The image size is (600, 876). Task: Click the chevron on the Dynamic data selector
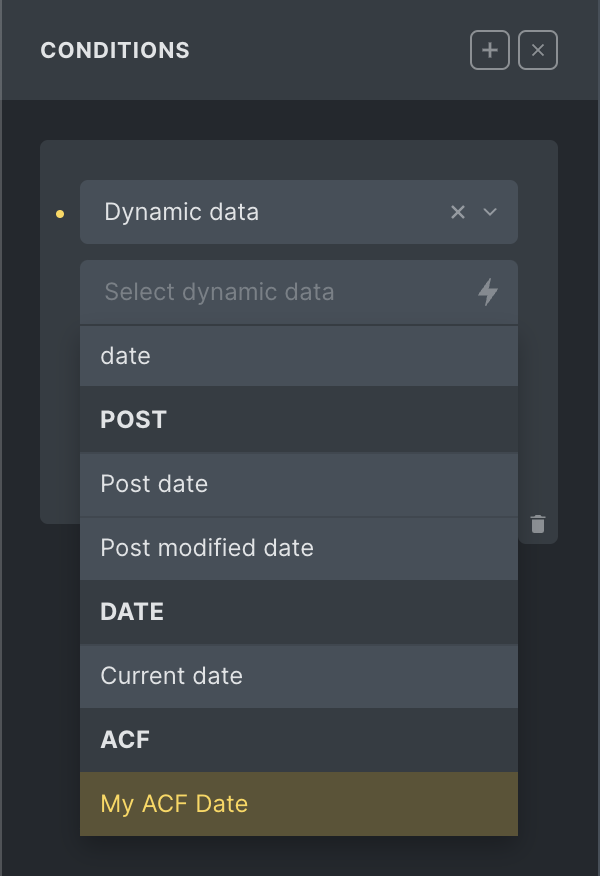click(x=488, y=212)
